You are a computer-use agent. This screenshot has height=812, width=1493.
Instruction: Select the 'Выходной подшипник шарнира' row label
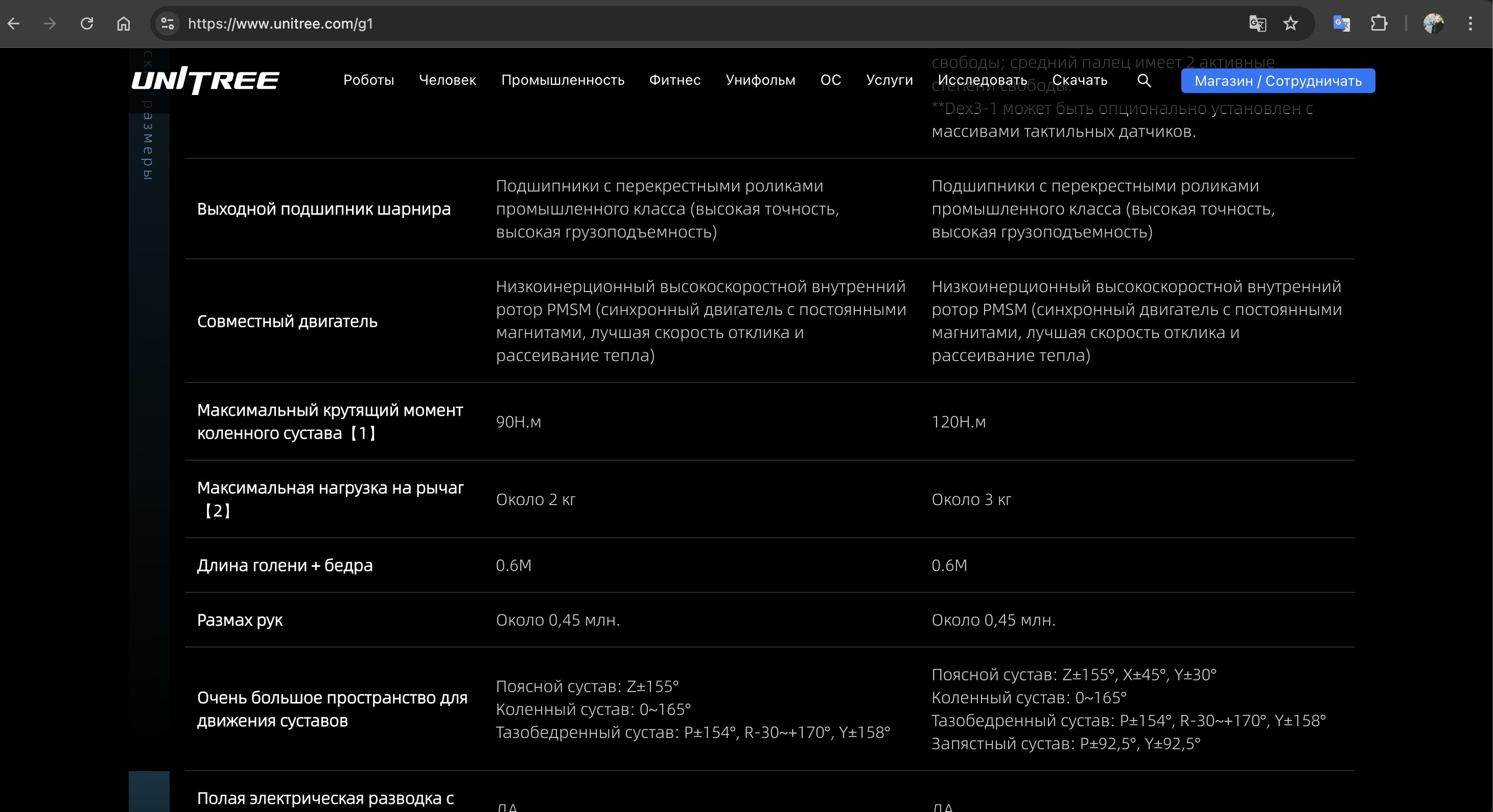323,209
